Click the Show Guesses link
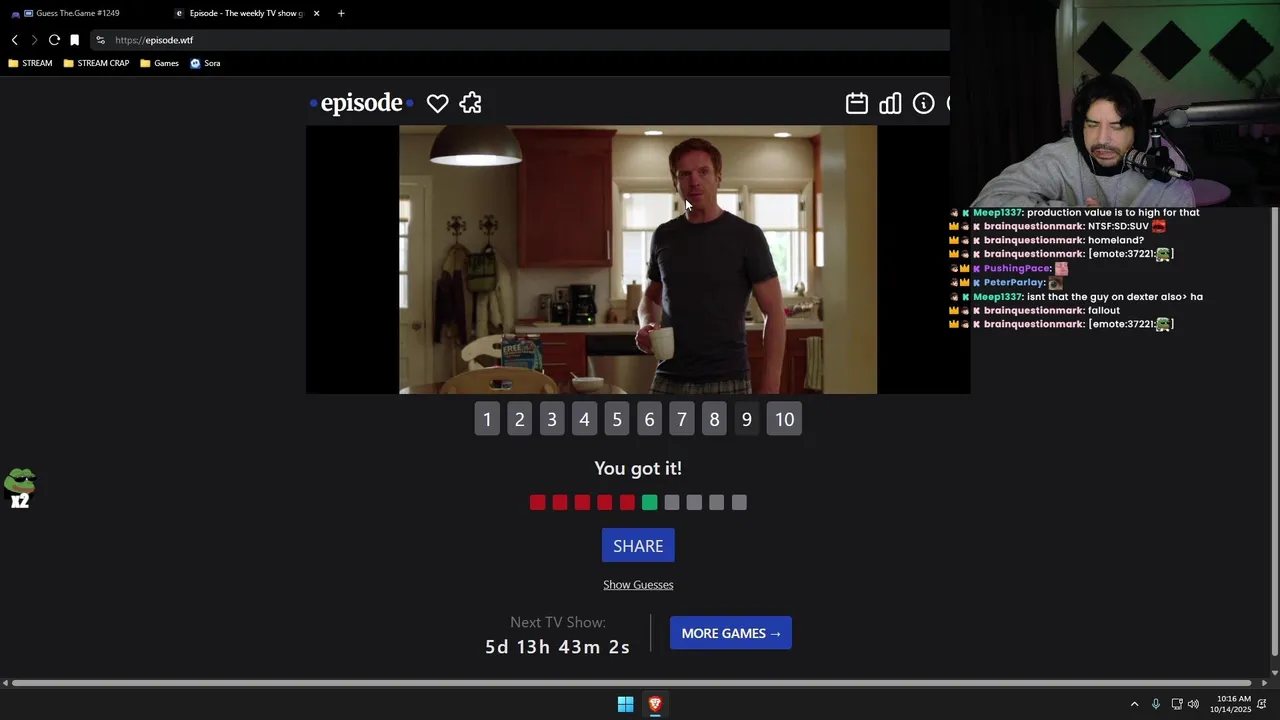The width and height of the screenshot is (1280, 720). click(x=638, y=585)
